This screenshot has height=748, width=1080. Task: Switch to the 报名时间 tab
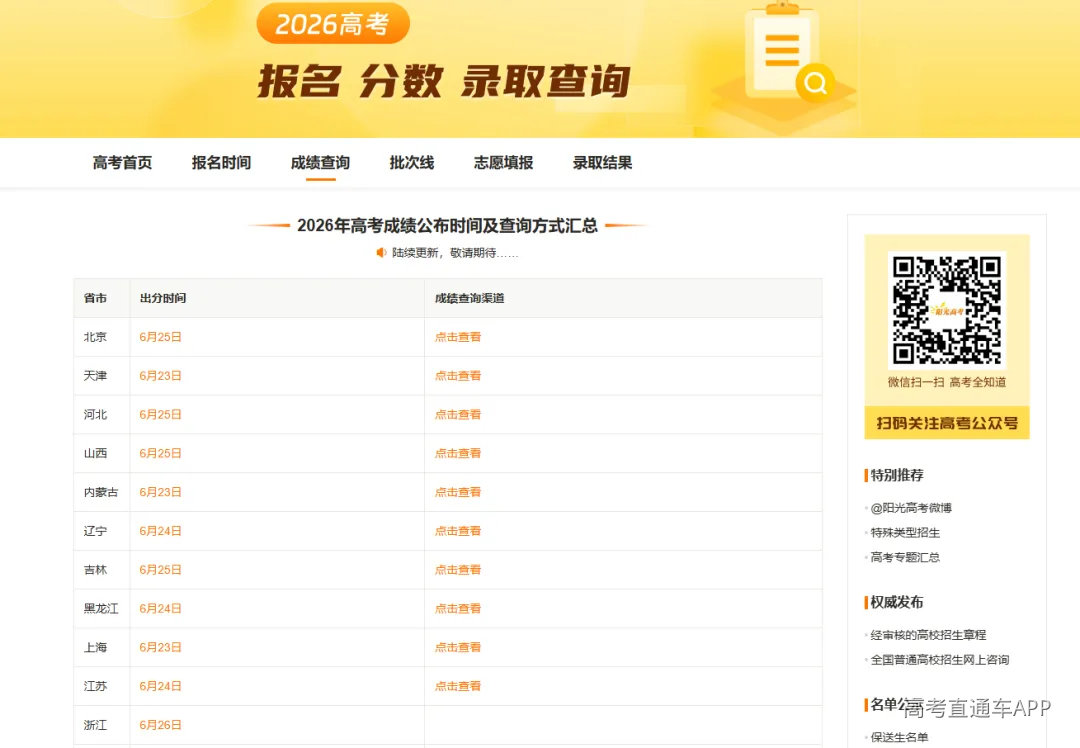coord(221,163)
